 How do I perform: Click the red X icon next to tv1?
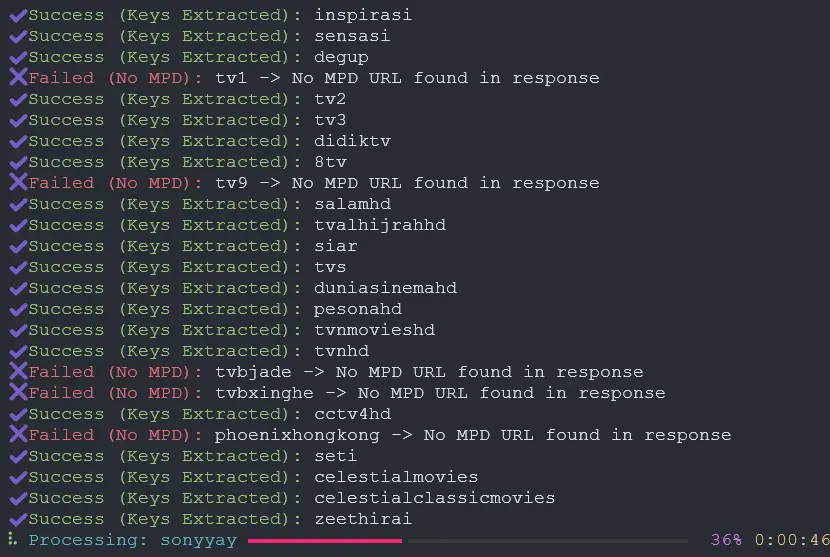pyautogui.click(x=18, y=77)
